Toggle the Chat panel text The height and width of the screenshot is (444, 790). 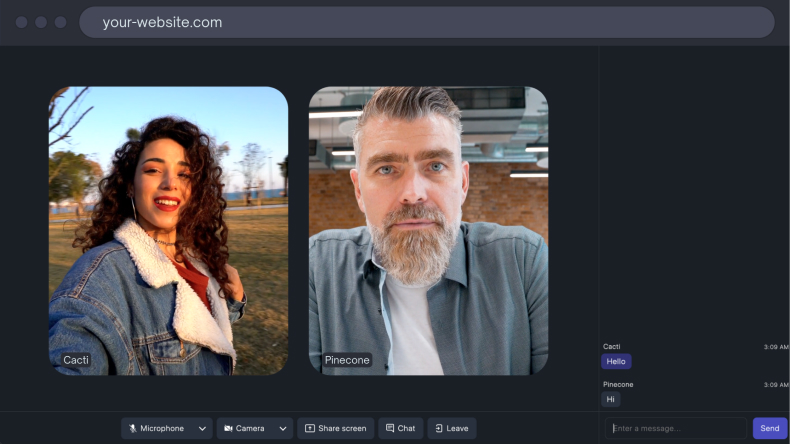pyautogui.click(x=406, y=429)
